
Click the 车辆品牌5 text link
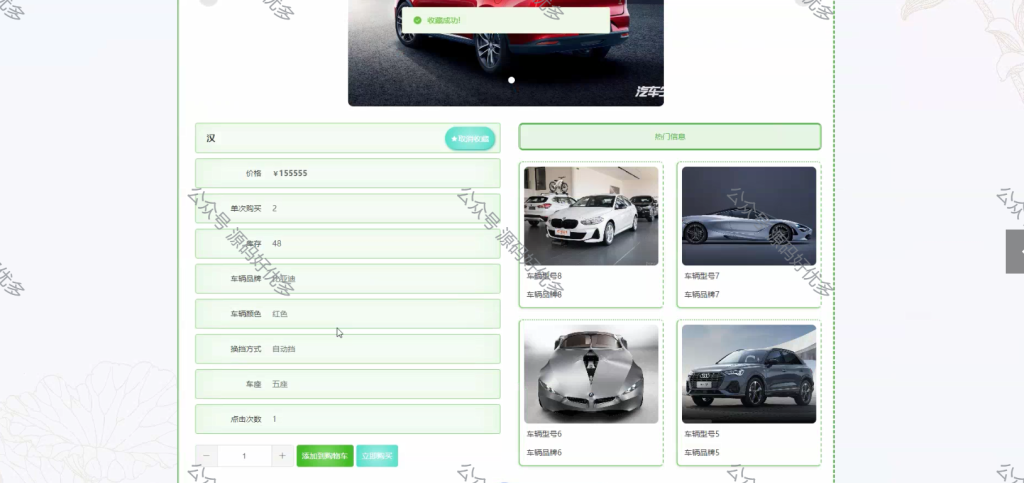click(702, 452)
